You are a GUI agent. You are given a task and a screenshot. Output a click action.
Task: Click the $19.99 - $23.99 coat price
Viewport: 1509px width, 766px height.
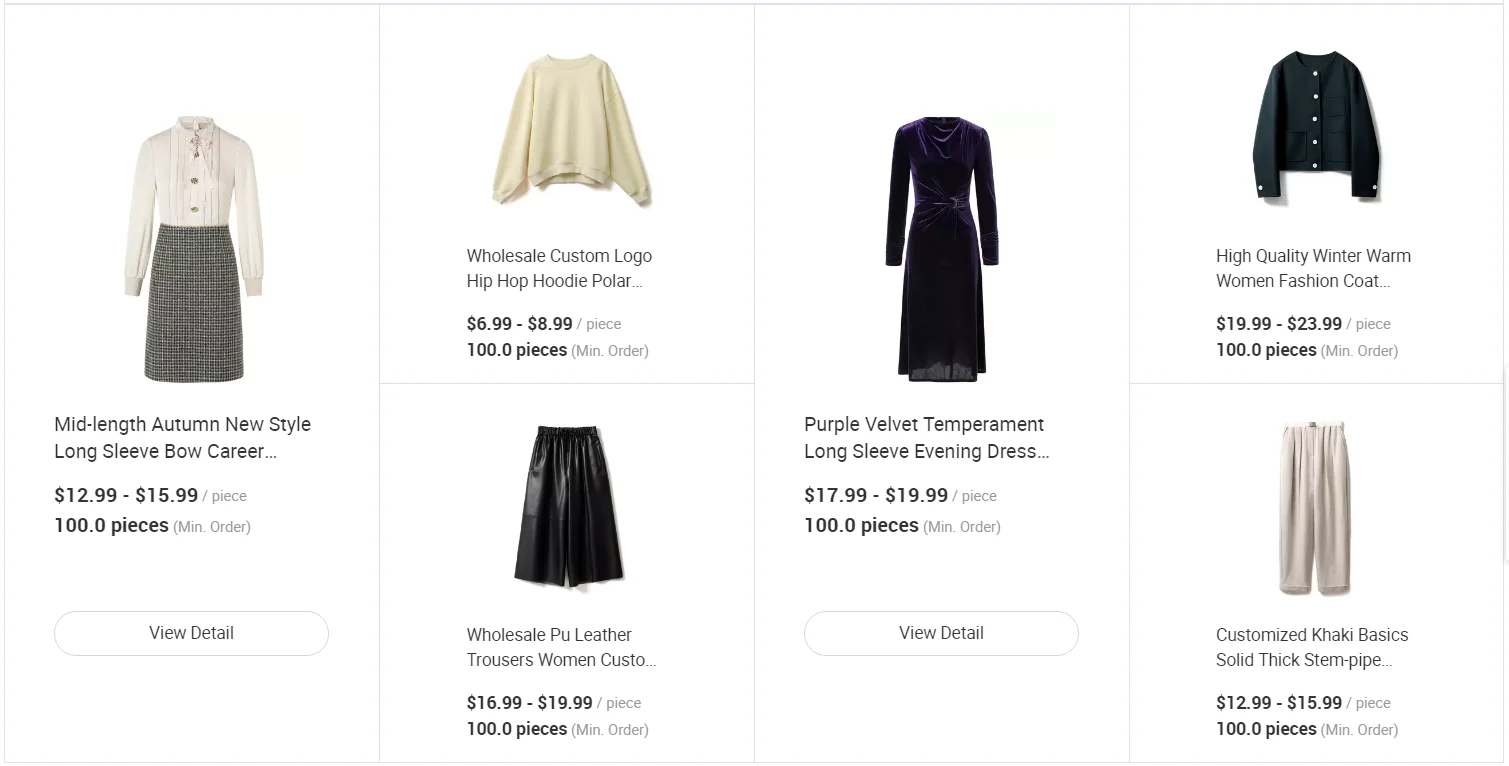point(1278,324)
